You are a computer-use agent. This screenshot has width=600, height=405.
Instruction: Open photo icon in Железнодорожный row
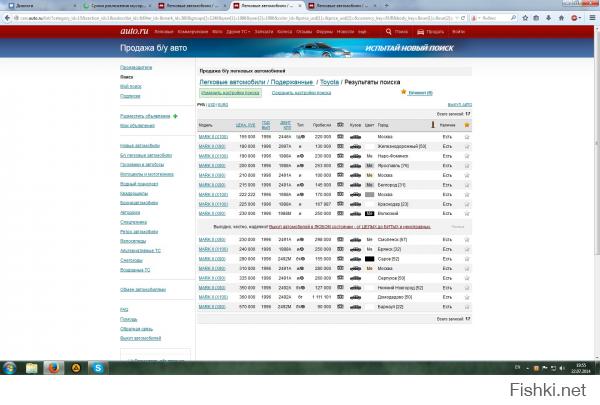[x=340, y=146]
